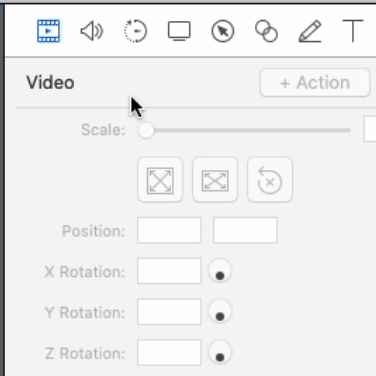Select the Screen Recording monitor icon
This screenshot has height=376, width=376.
click(179, 31)
